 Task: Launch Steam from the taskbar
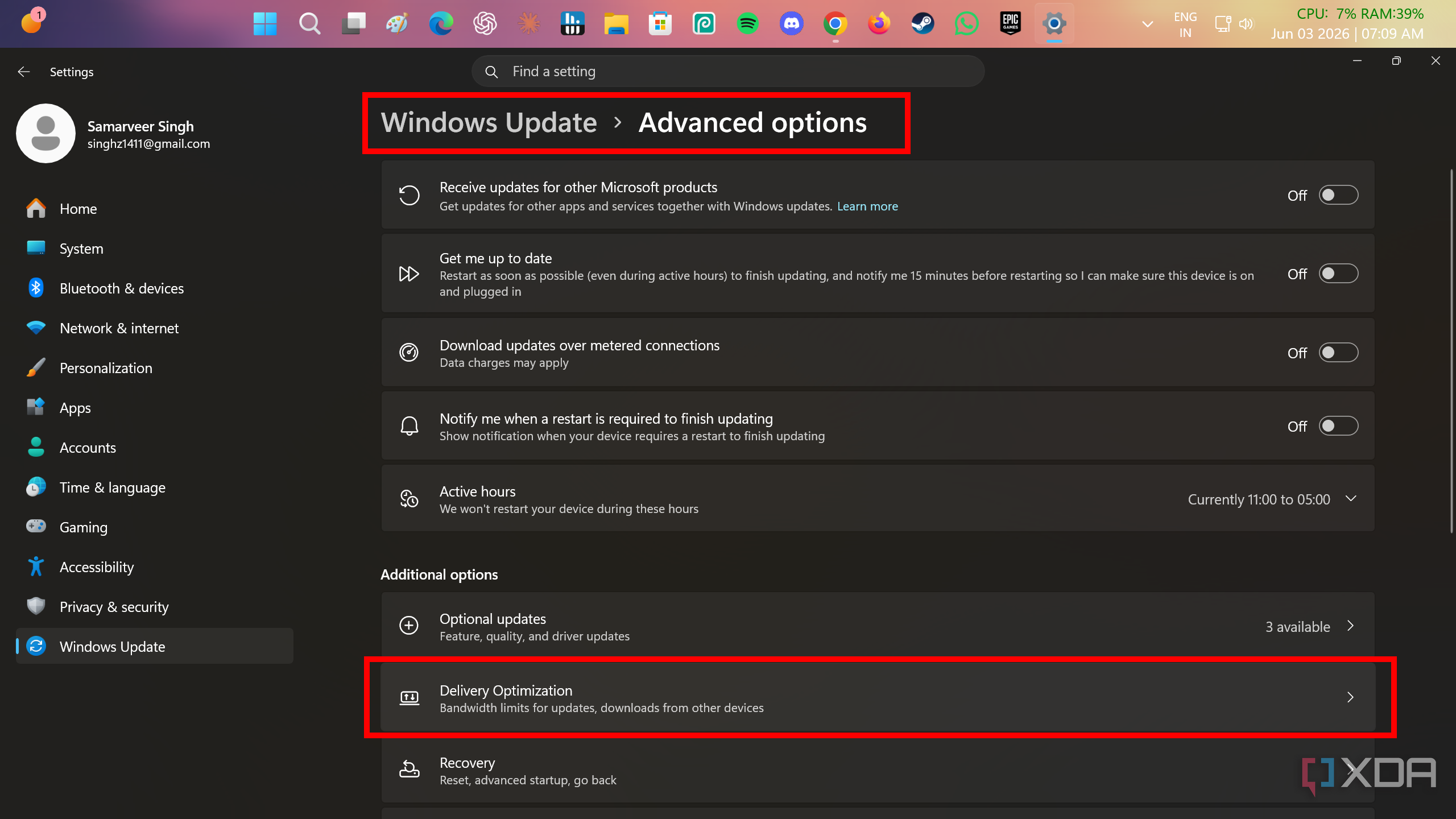click(923, 24)
